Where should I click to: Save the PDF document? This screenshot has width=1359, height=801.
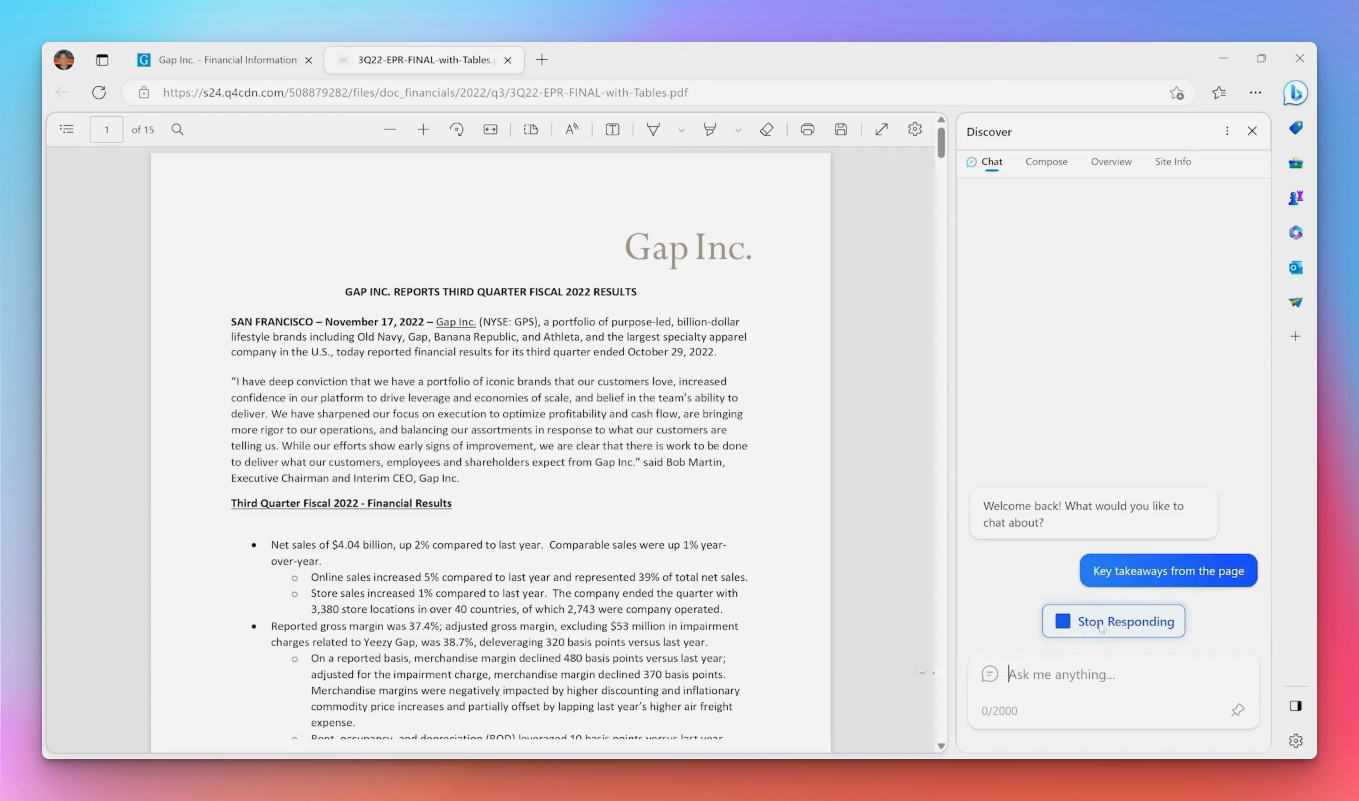point(841,129)
